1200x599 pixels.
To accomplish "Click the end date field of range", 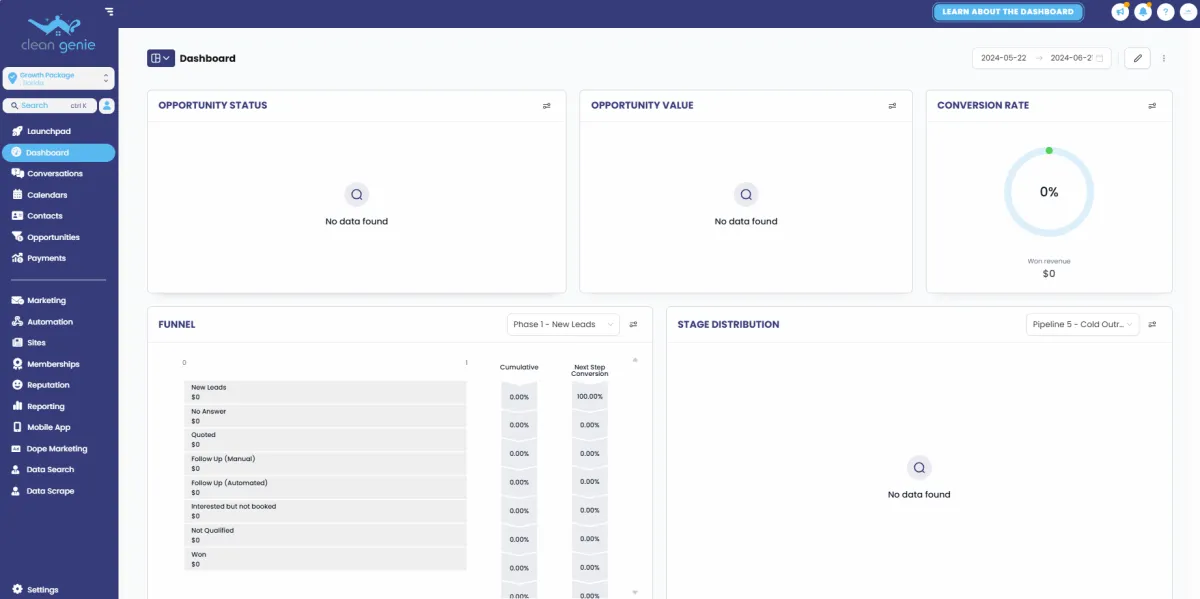I will [1070, 58].
